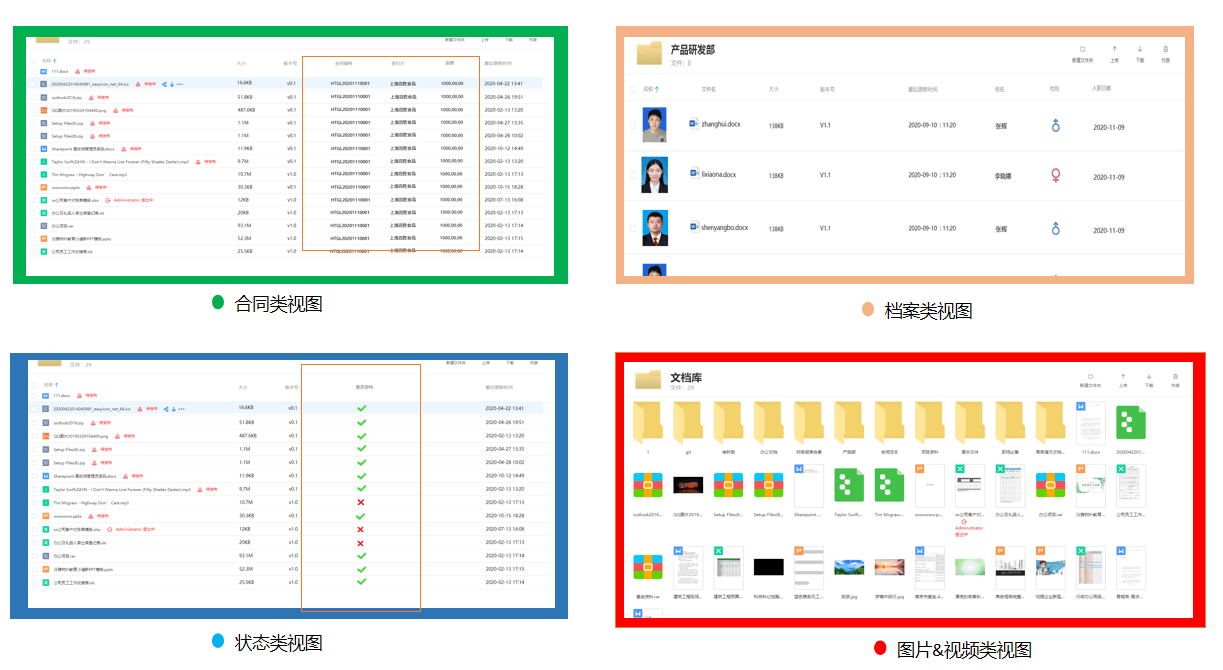Open zhanghui.docx file link

[x=721, y=124]
